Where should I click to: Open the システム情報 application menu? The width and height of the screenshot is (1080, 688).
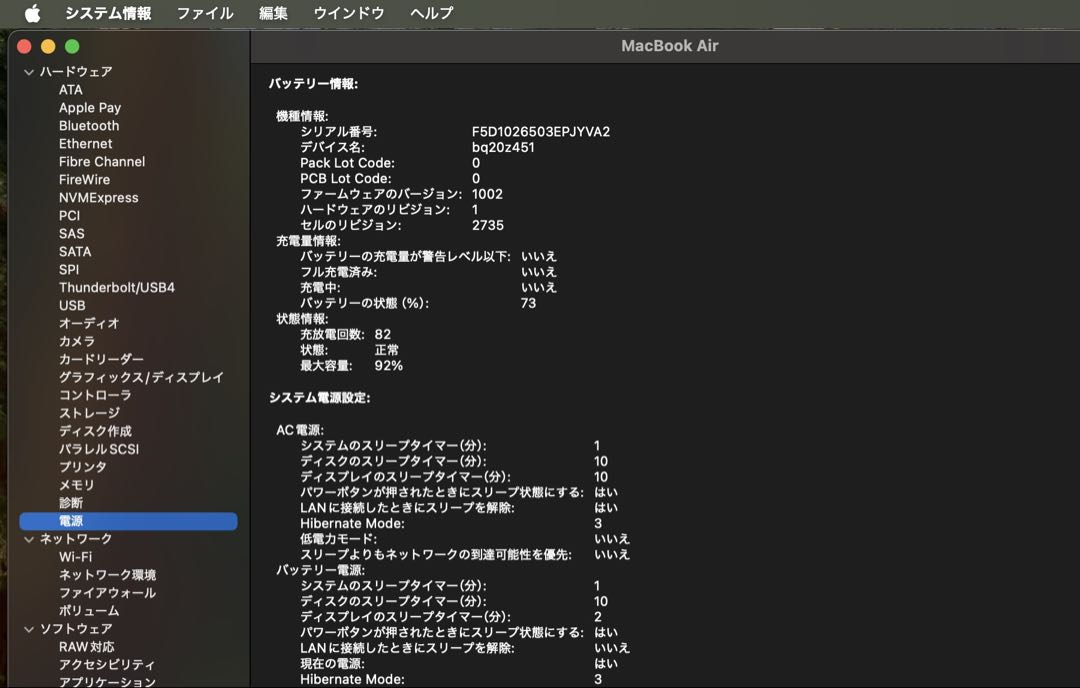pos(108,13)
